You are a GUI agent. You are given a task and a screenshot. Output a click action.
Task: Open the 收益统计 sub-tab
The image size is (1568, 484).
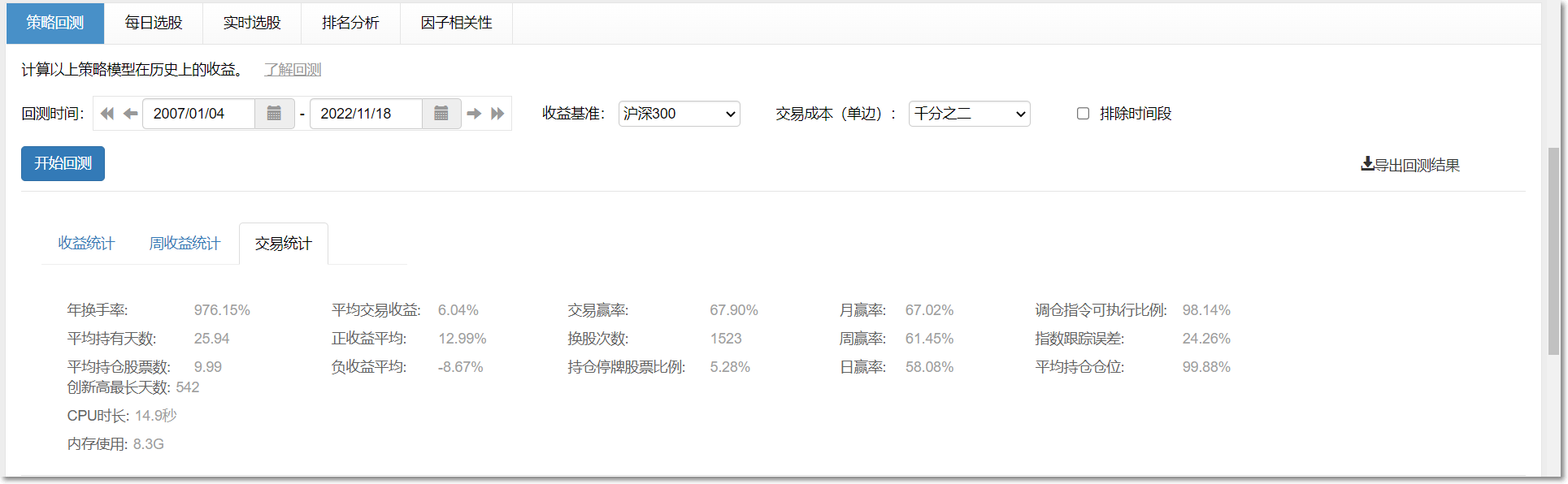(x=86, y=244)
